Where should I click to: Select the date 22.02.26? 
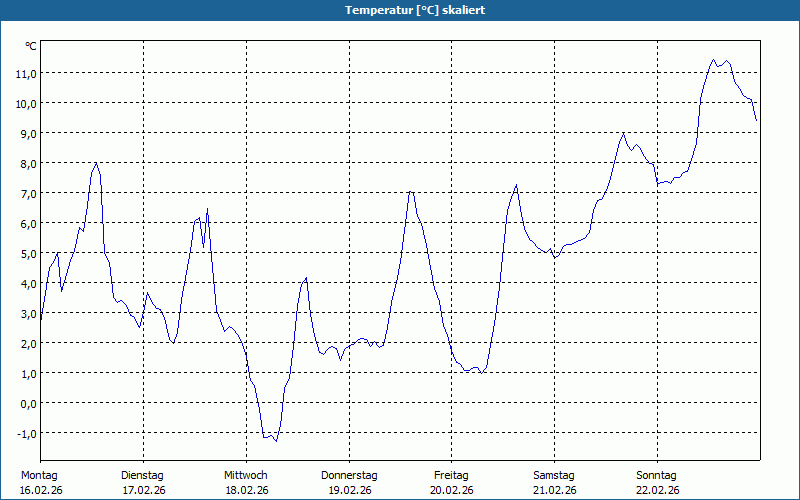pos(658,491)
